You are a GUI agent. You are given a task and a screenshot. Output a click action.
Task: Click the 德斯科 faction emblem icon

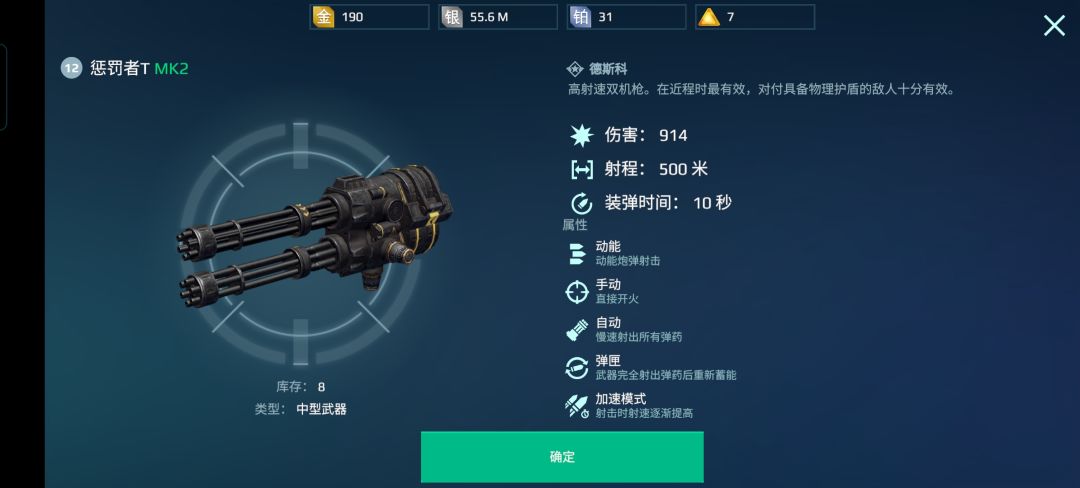pos(574,69)
